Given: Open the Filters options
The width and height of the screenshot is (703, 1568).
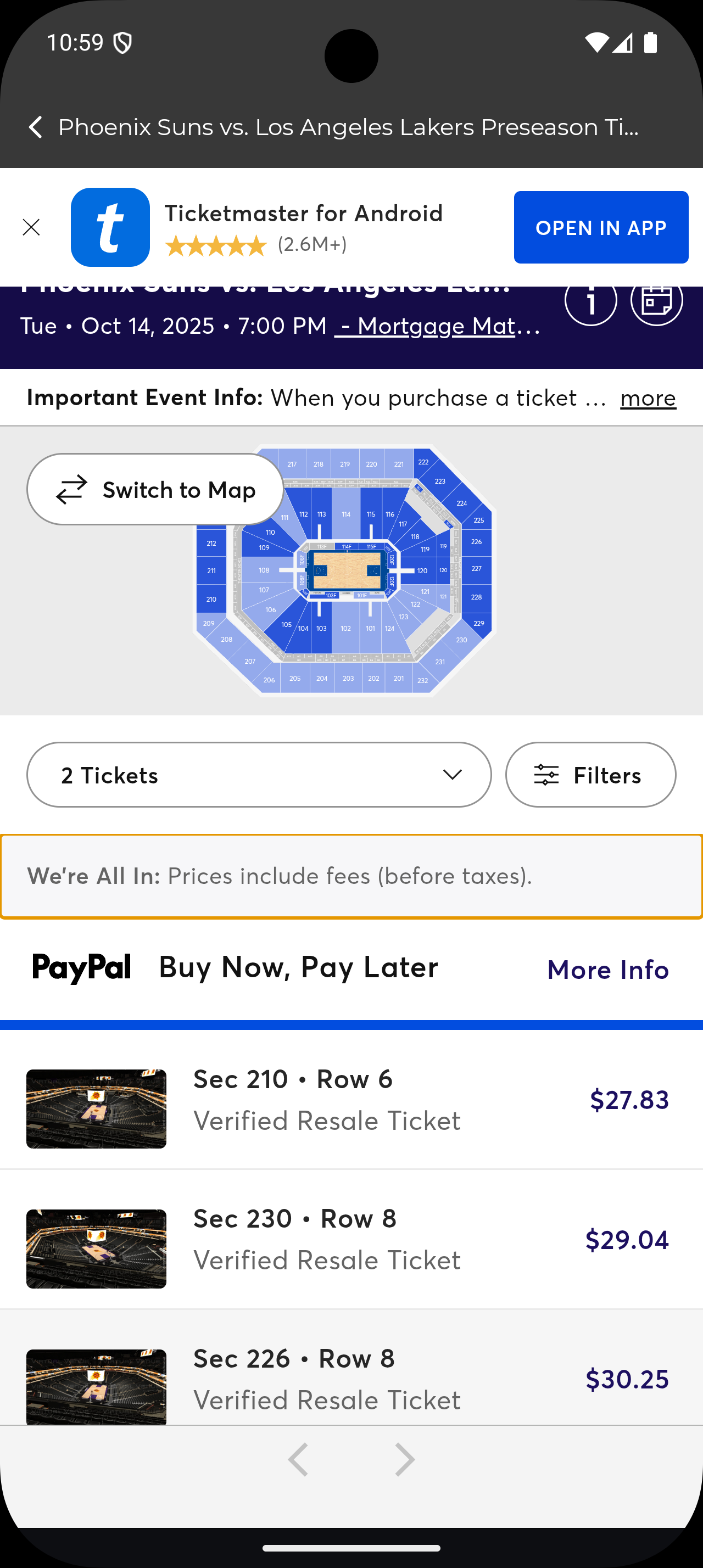Looking at the screenshot, I should (590, 775).
